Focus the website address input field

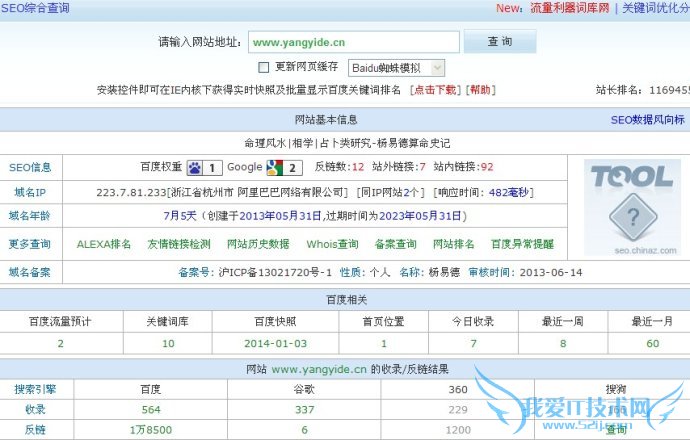coord(354,42)
